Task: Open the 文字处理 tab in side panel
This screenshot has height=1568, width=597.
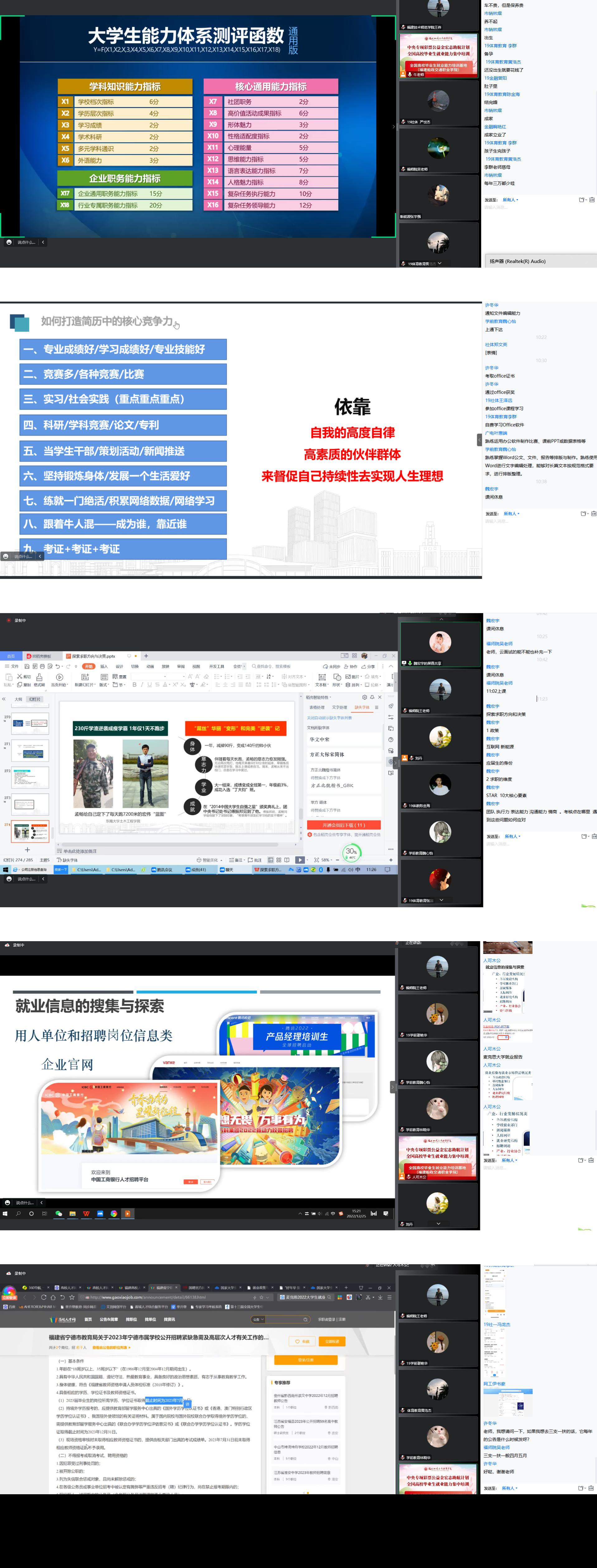Action: 339,707
